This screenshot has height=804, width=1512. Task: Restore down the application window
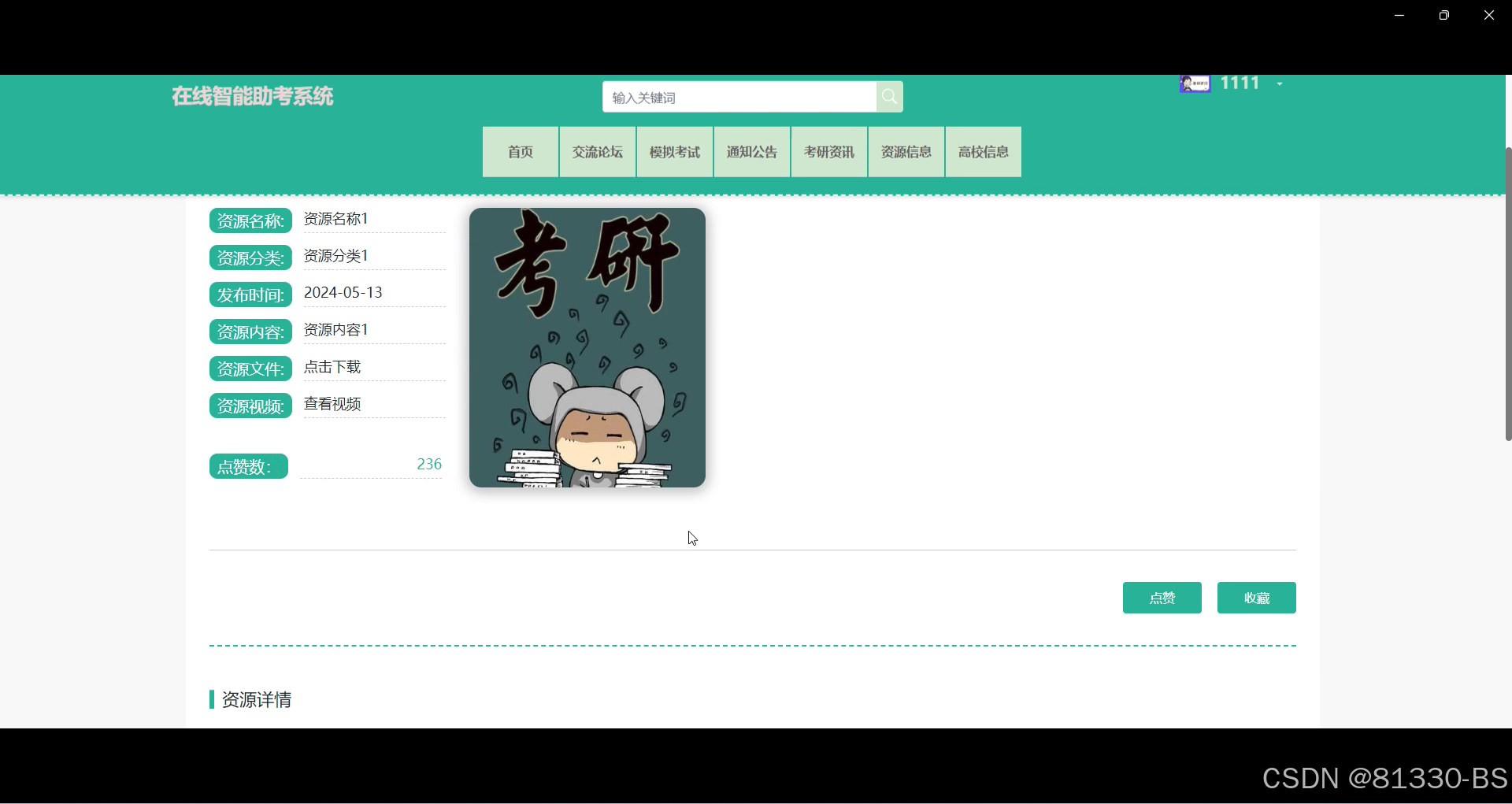click(1443, 15)
